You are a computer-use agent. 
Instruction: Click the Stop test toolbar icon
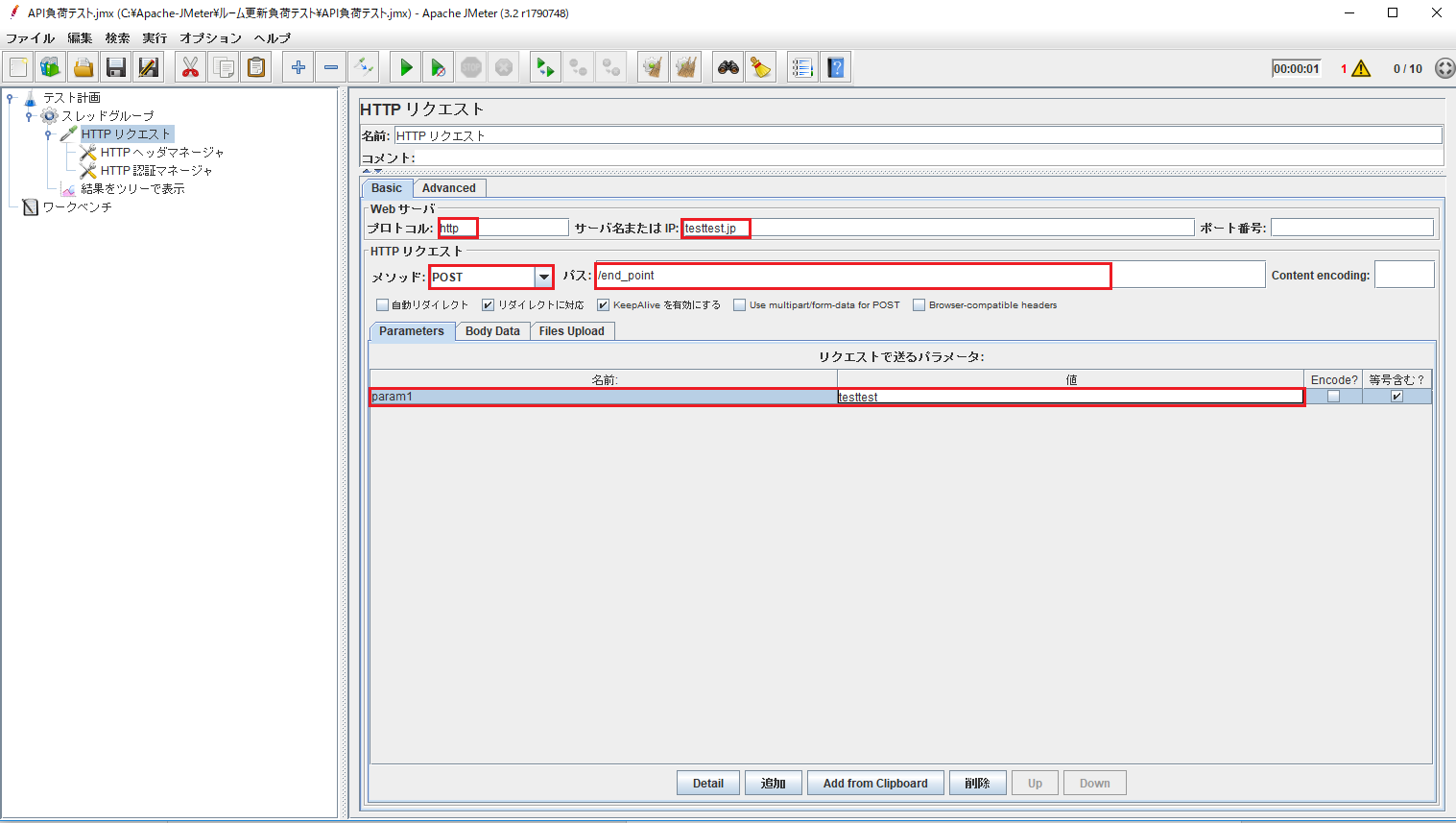point(470,66)
